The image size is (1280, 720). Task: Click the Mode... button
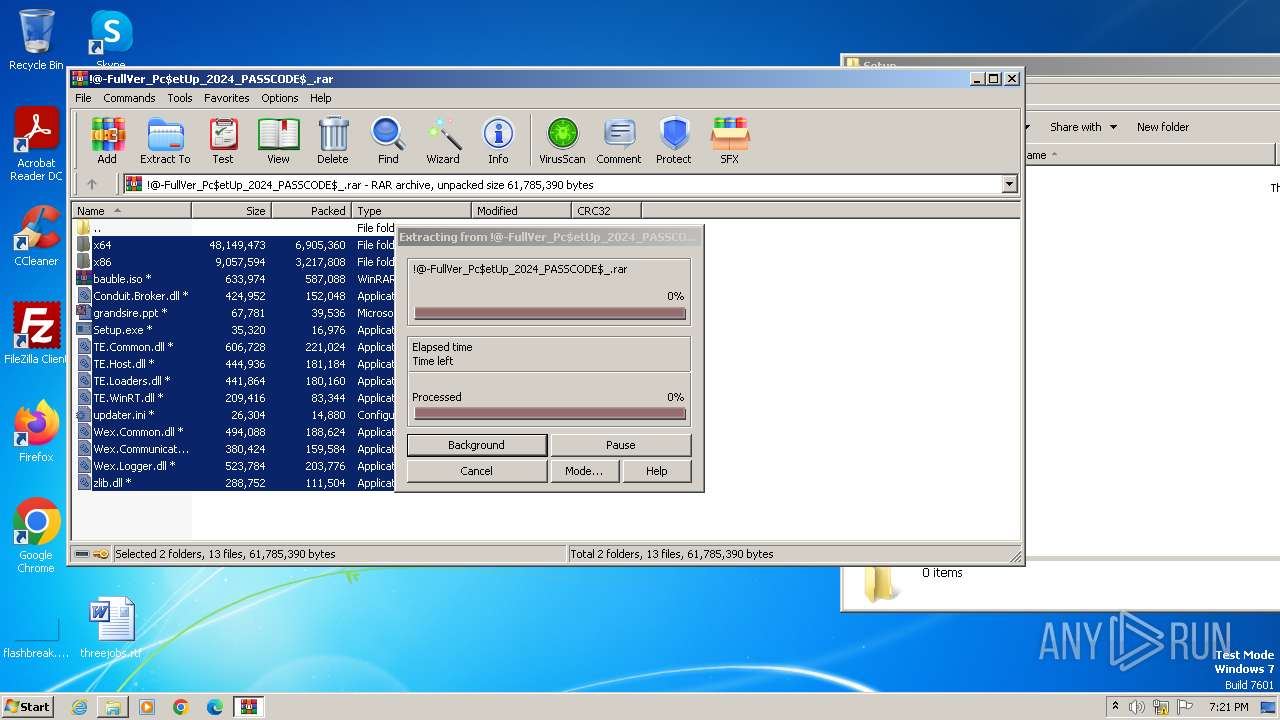[x=584, y=471]
